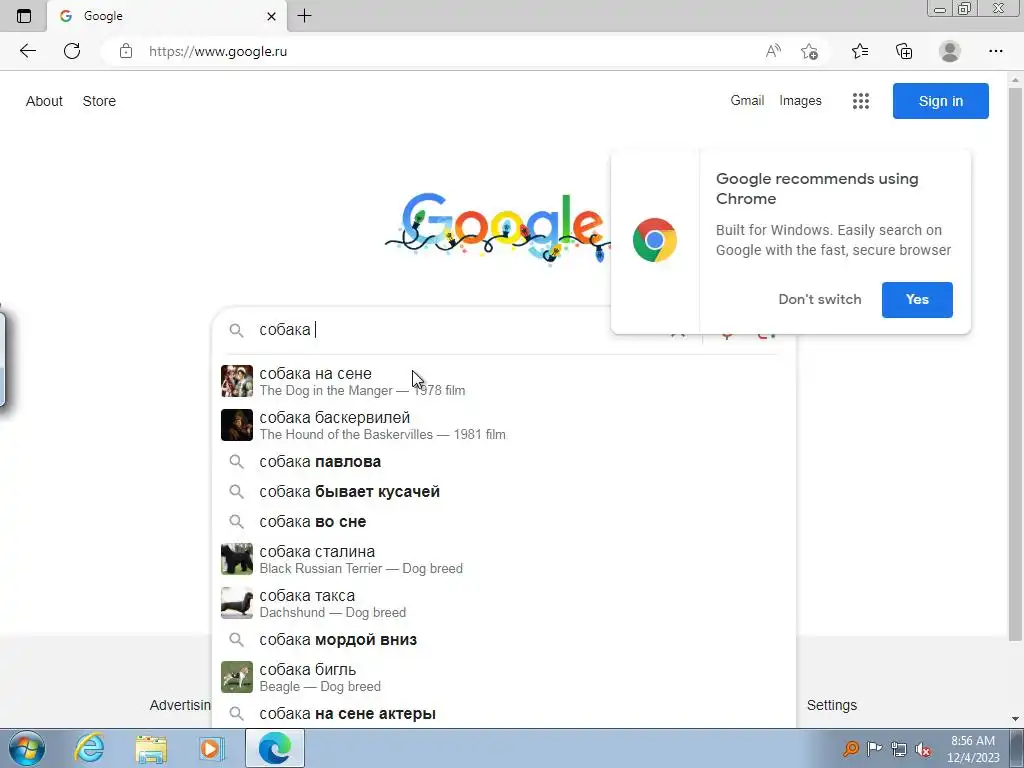Select suggestion собака баскервилей
The height and width of the screenshot is (768, 1024).
click(504, 425)
